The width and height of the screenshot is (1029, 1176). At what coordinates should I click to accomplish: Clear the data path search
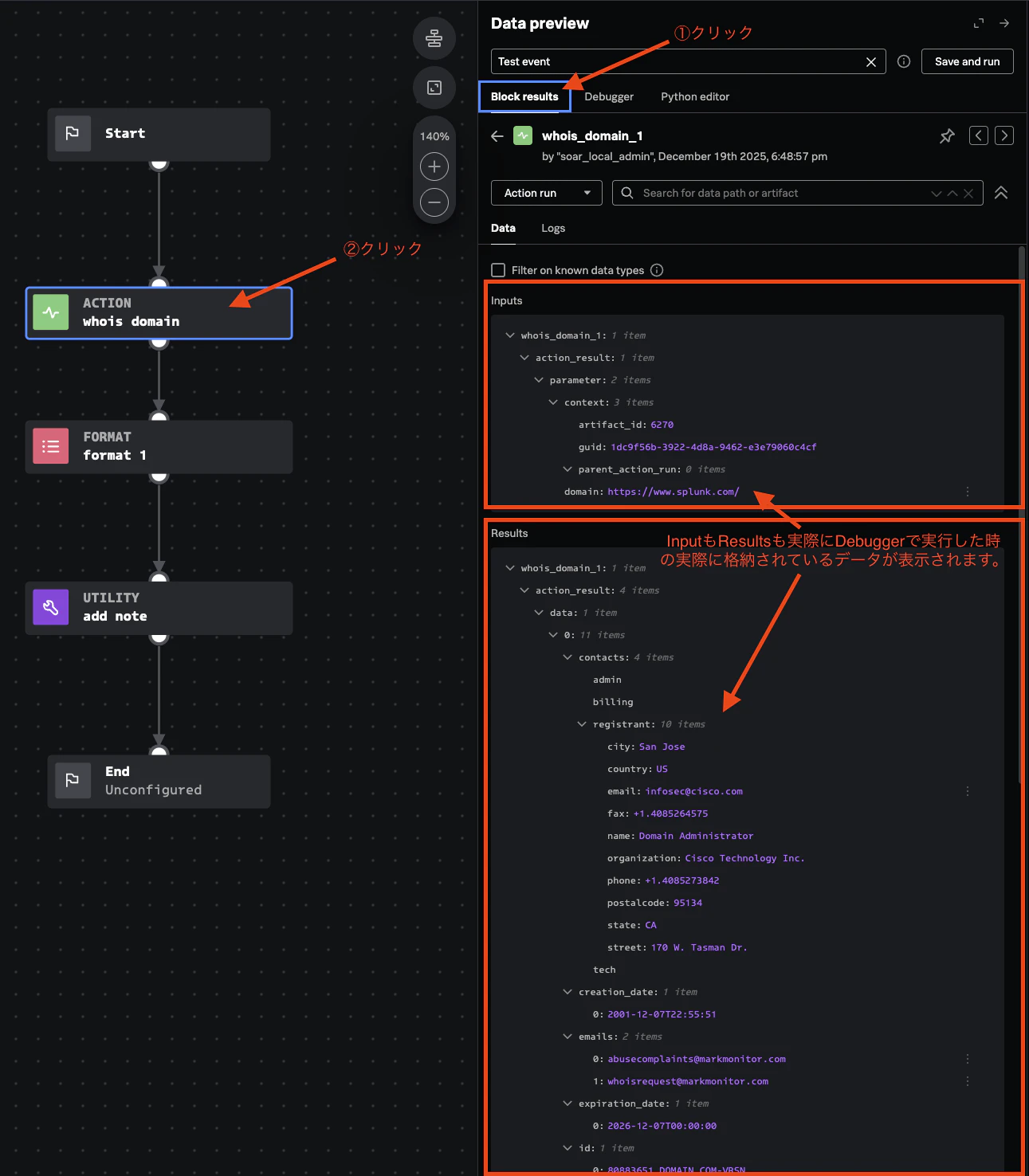pos(968,194)
